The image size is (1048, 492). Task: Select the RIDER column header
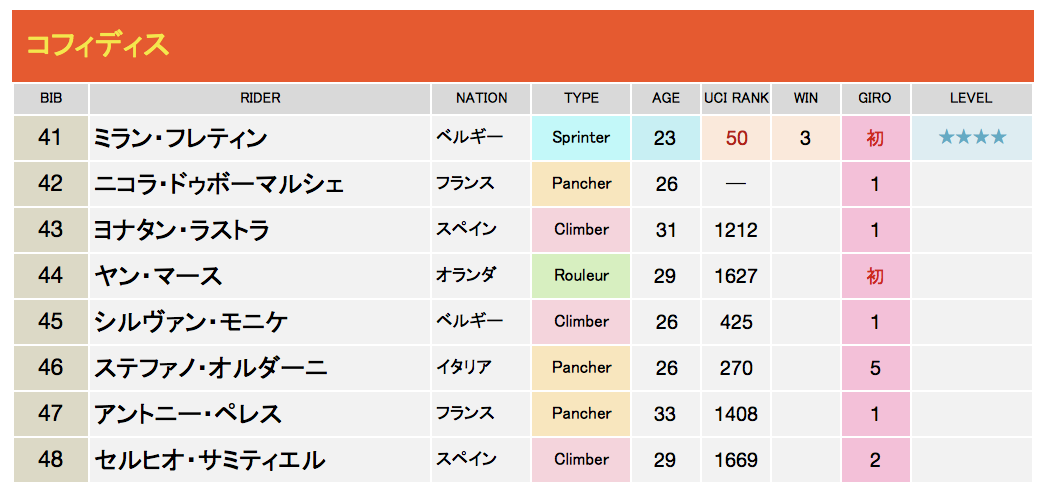tap(260, 98)
